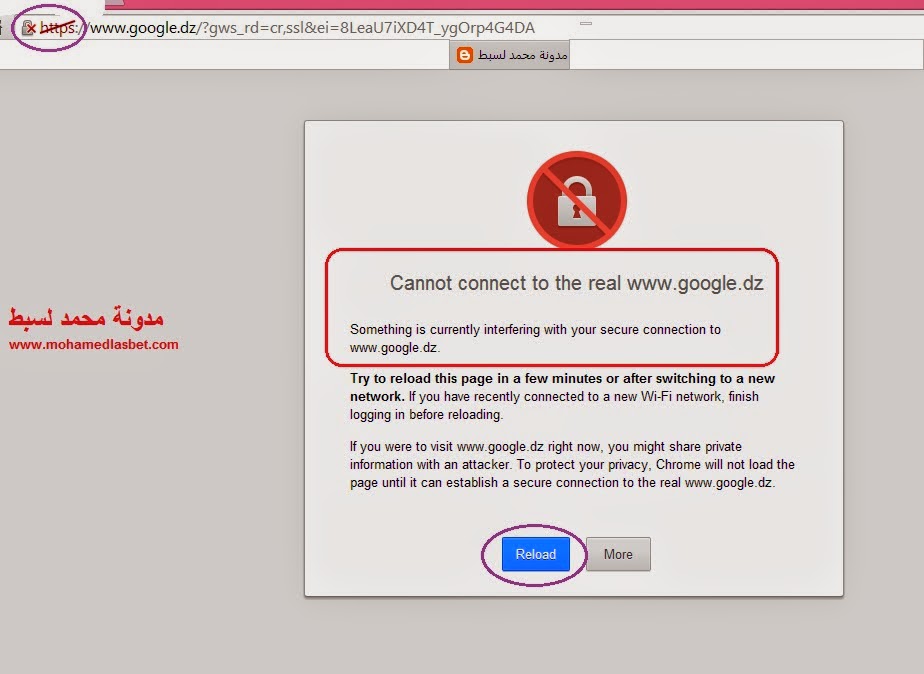Click www.google.dz at the end of the last paragraph
Screen dimensions: 924x674
point(728,483)
